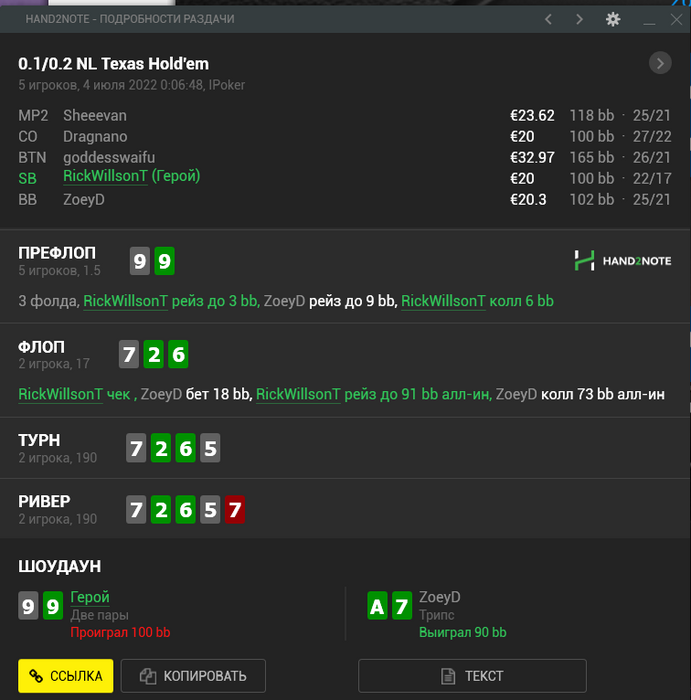
Task: Click goddesswaifu's stack €32.97
Action: (532, 158)
